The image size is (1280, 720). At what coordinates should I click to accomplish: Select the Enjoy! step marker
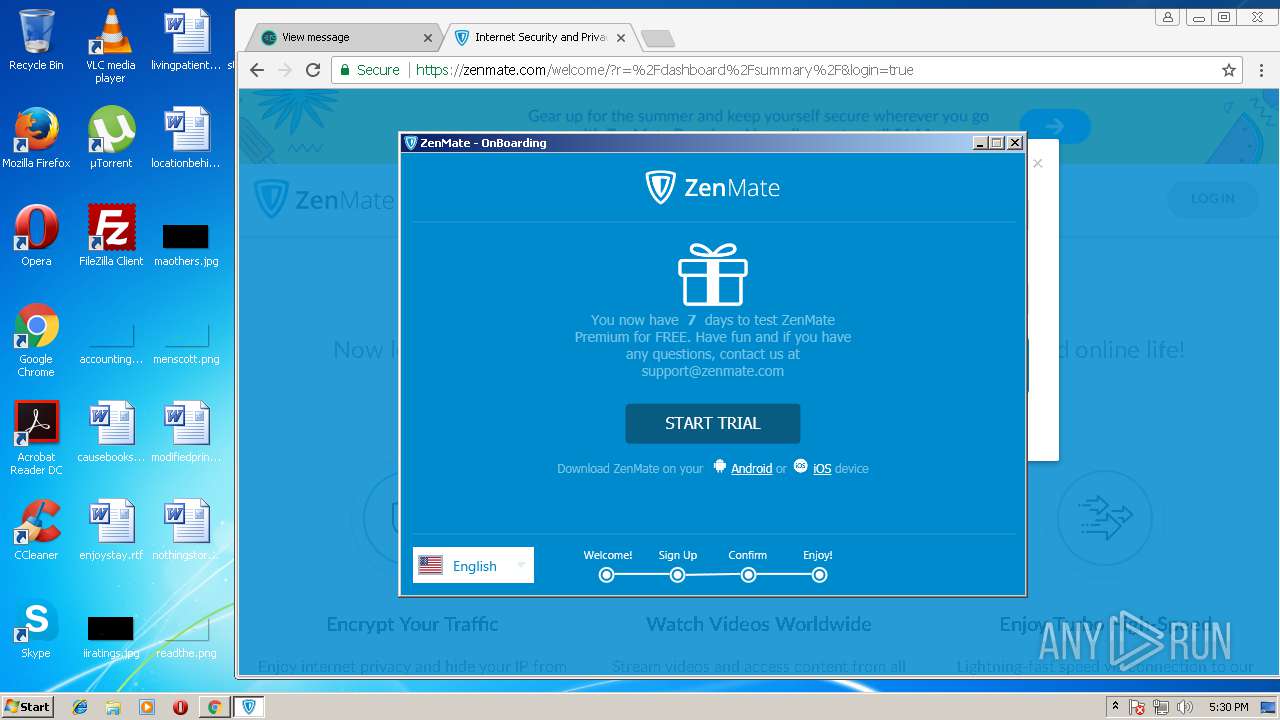coord(819,575)
